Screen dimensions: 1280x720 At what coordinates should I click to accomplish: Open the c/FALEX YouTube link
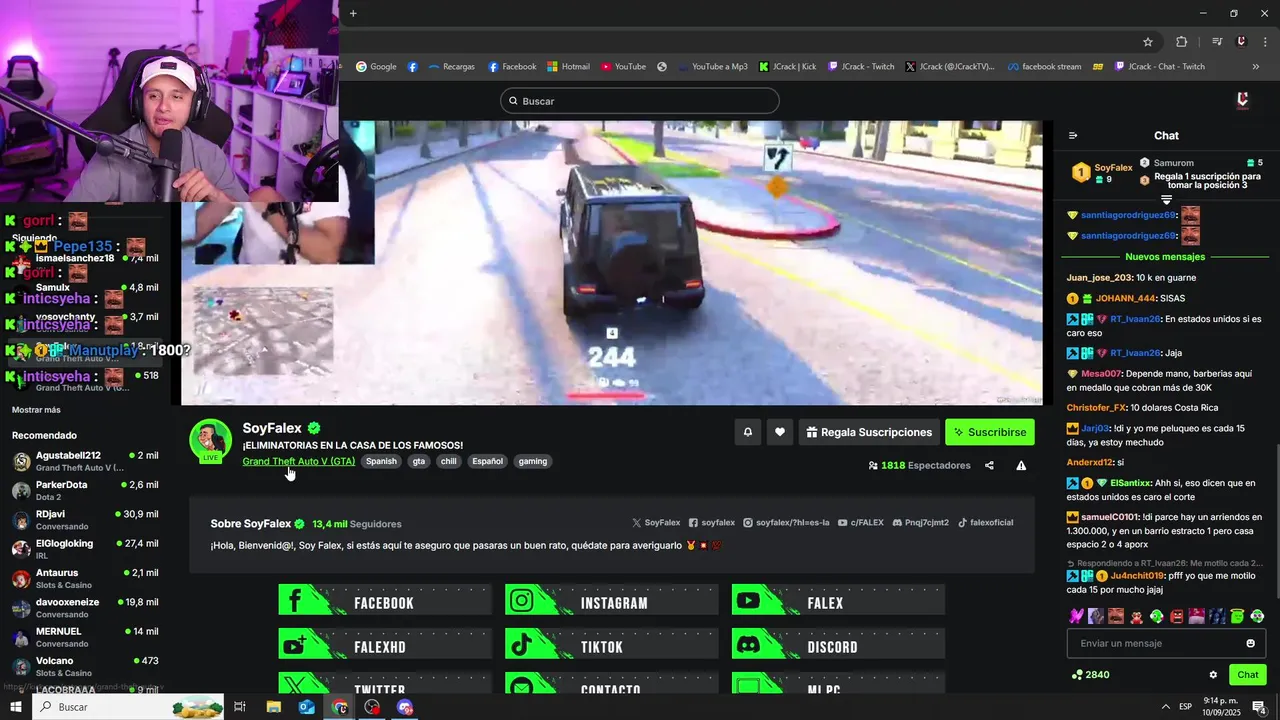861,522
